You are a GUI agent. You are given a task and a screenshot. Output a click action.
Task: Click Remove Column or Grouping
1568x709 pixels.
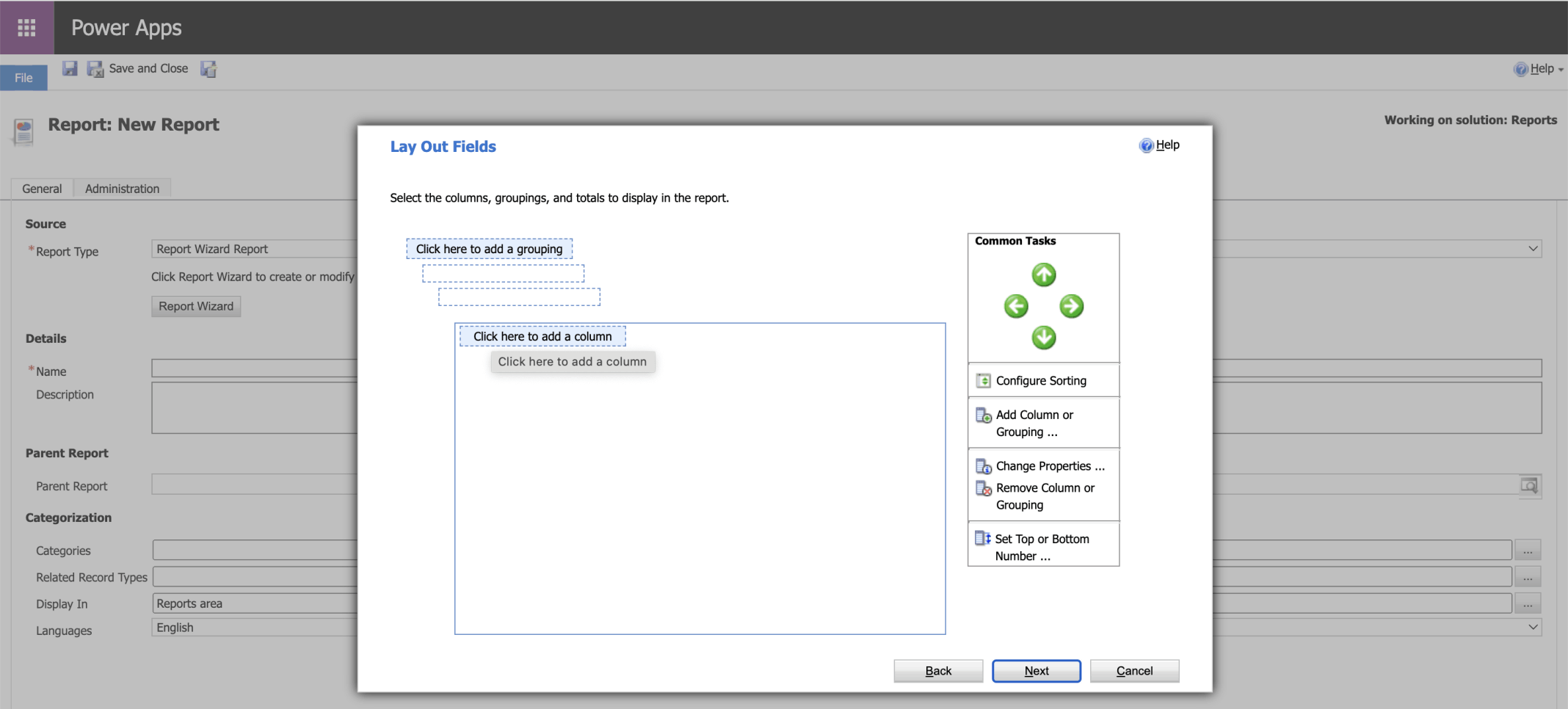(1044, 496)
